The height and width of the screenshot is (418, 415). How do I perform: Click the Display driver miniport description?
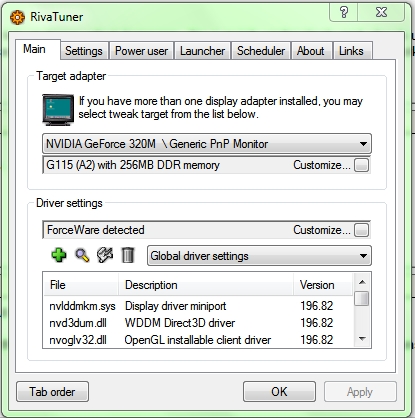176,306
